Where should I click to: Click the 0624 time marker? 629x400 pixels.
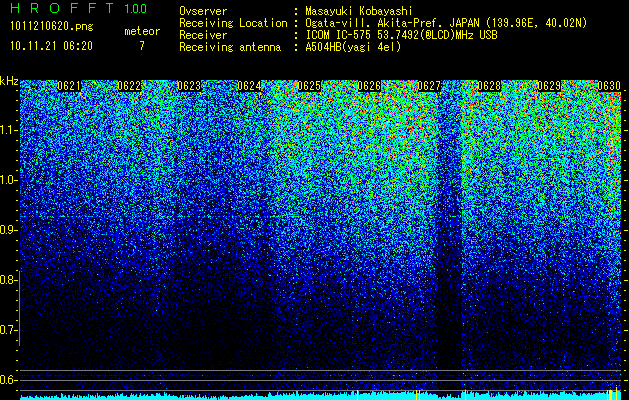click(249, 86)
